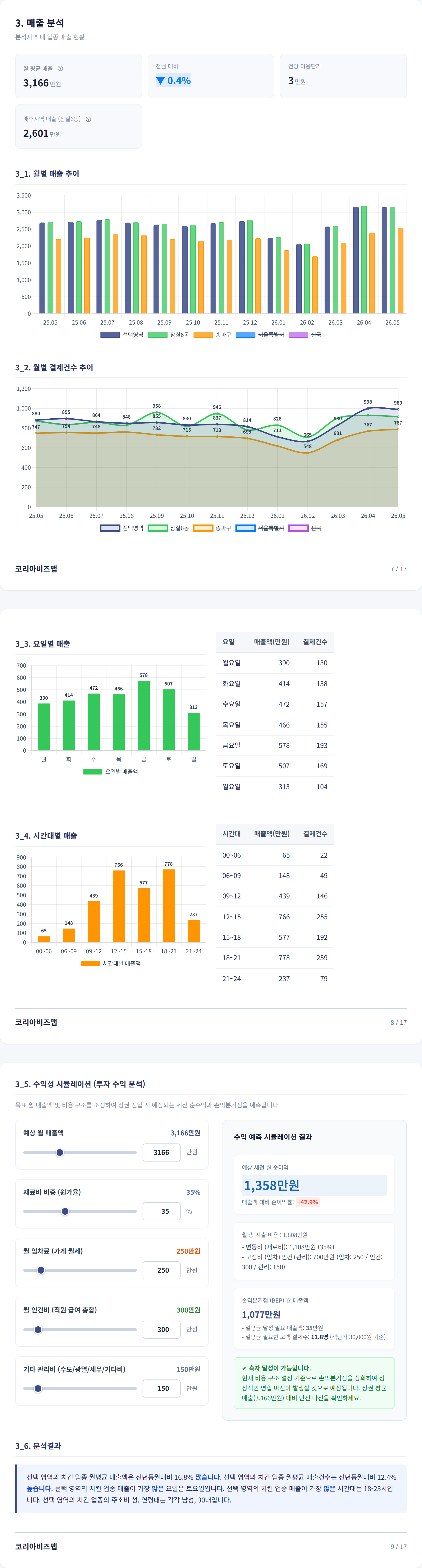Select the 00~06 table row

(x=275, y=855)
